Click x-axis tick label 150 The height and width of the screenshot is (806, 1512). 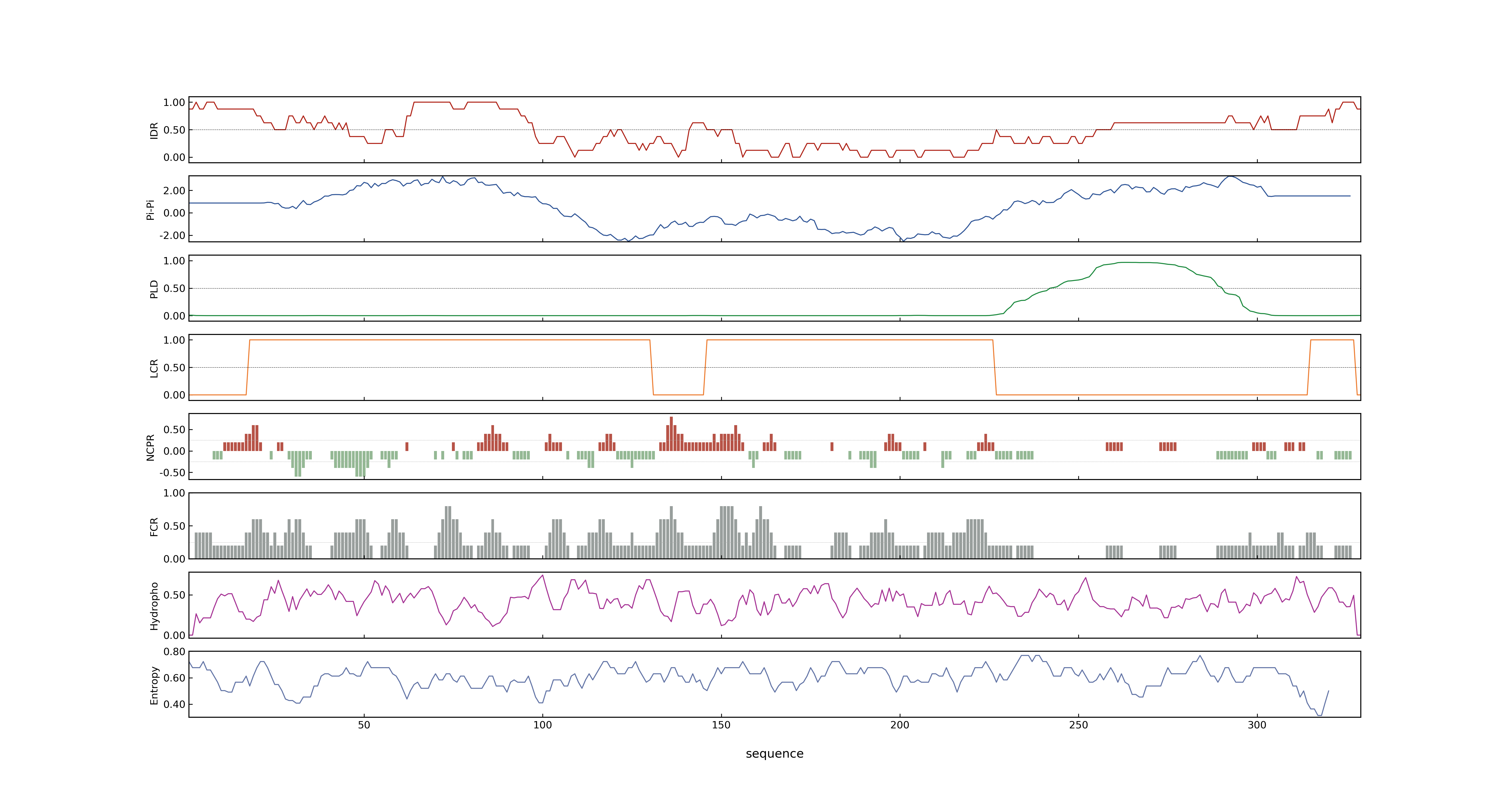[x=721, y=725]
